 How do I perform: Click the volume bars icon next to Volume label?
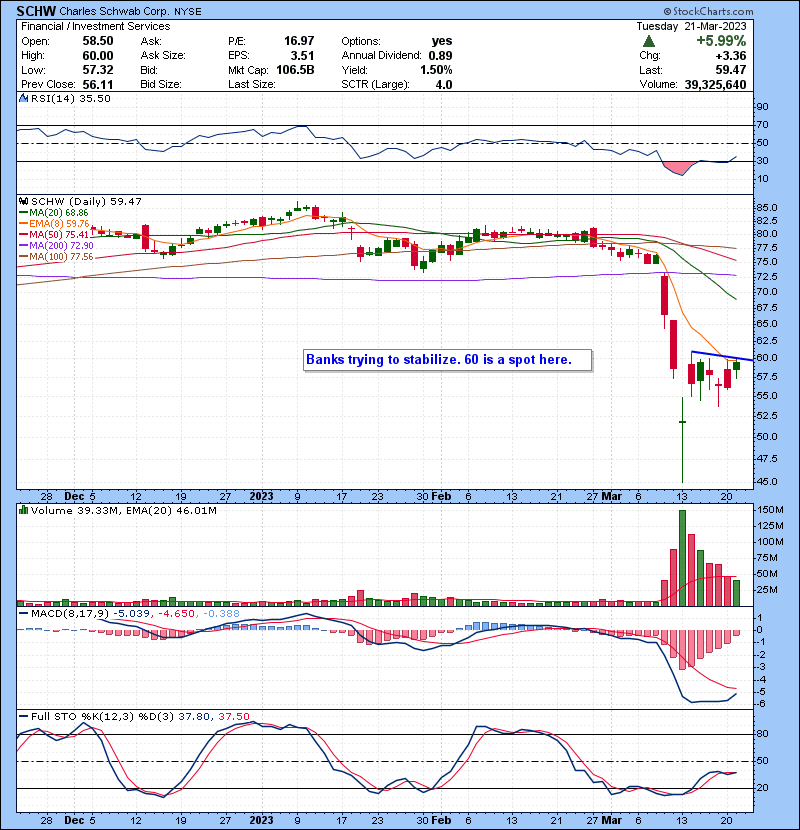[23, 510]
